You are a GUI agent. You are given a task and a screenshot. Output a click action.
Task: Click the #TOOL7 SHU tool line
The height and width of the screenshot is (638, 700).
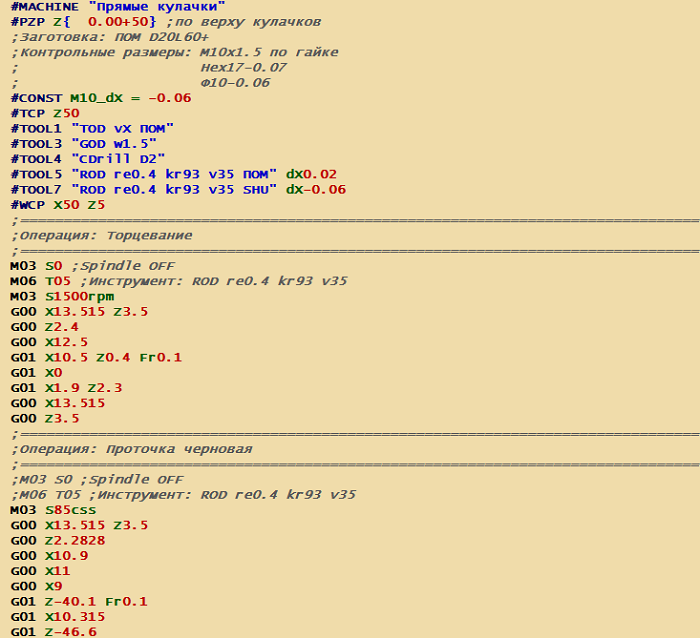[178, 189]
